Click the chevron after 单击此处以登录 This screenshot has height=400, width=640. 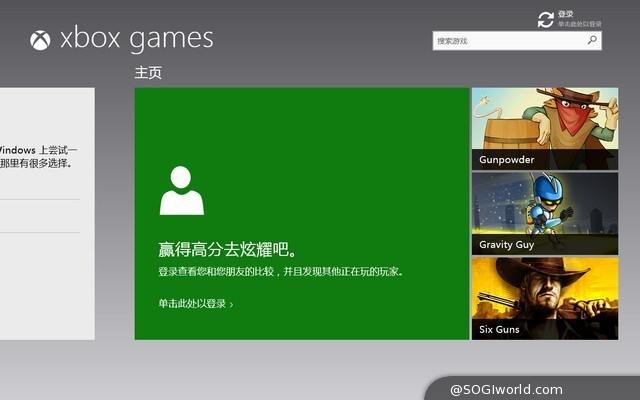click(x=231, y=304)
